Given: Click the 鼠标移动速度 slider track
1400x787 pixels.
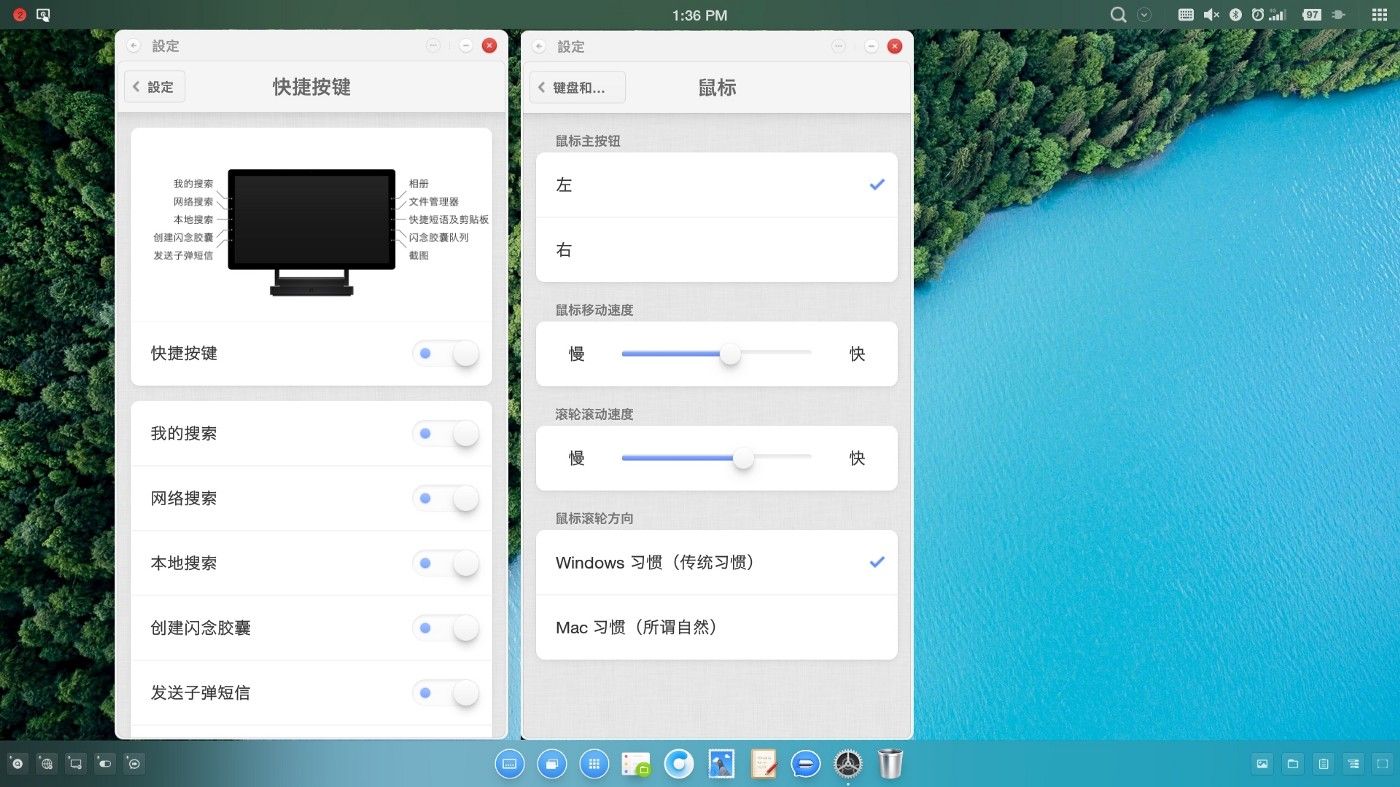Looking at the screenshot, I should click(716, 353).
